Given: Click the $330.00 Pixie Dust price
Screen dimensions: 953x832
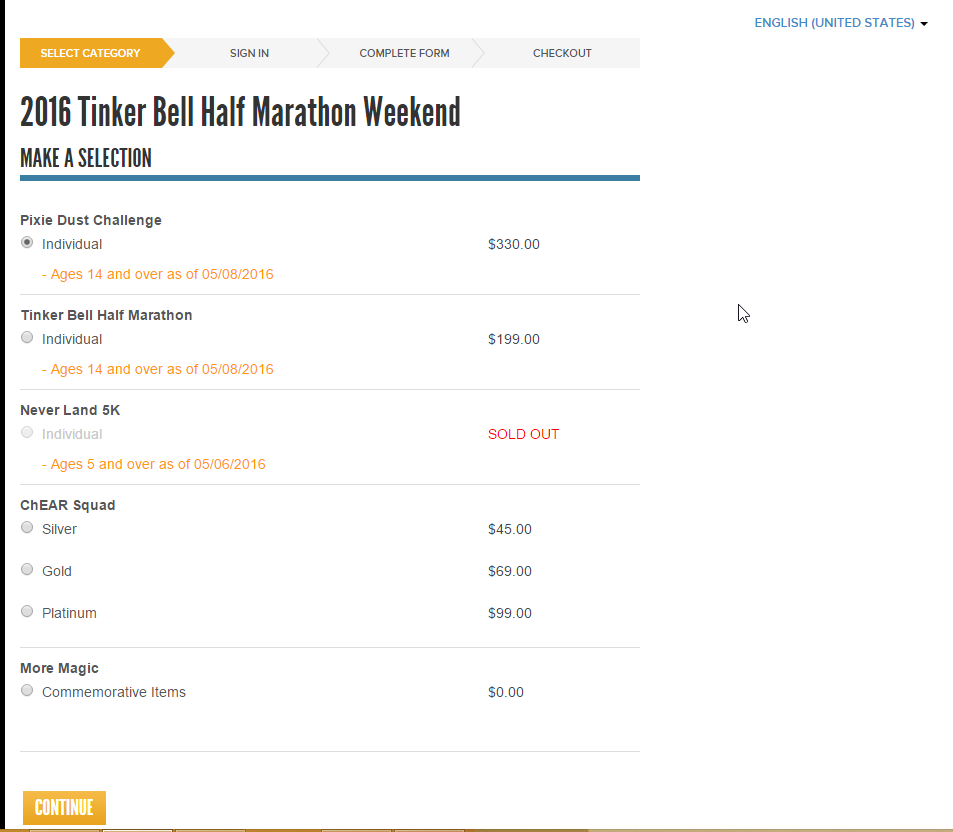Looking at the screenshot, I should (514, 244).
